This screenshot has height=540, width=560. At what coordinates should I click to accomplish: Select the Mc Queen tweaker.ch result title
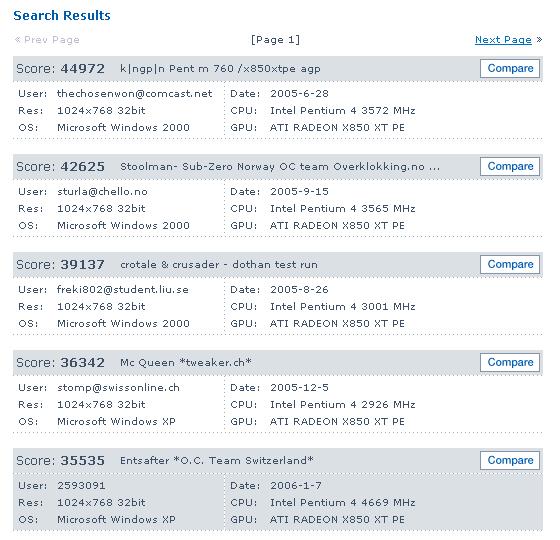click(186, 362)
